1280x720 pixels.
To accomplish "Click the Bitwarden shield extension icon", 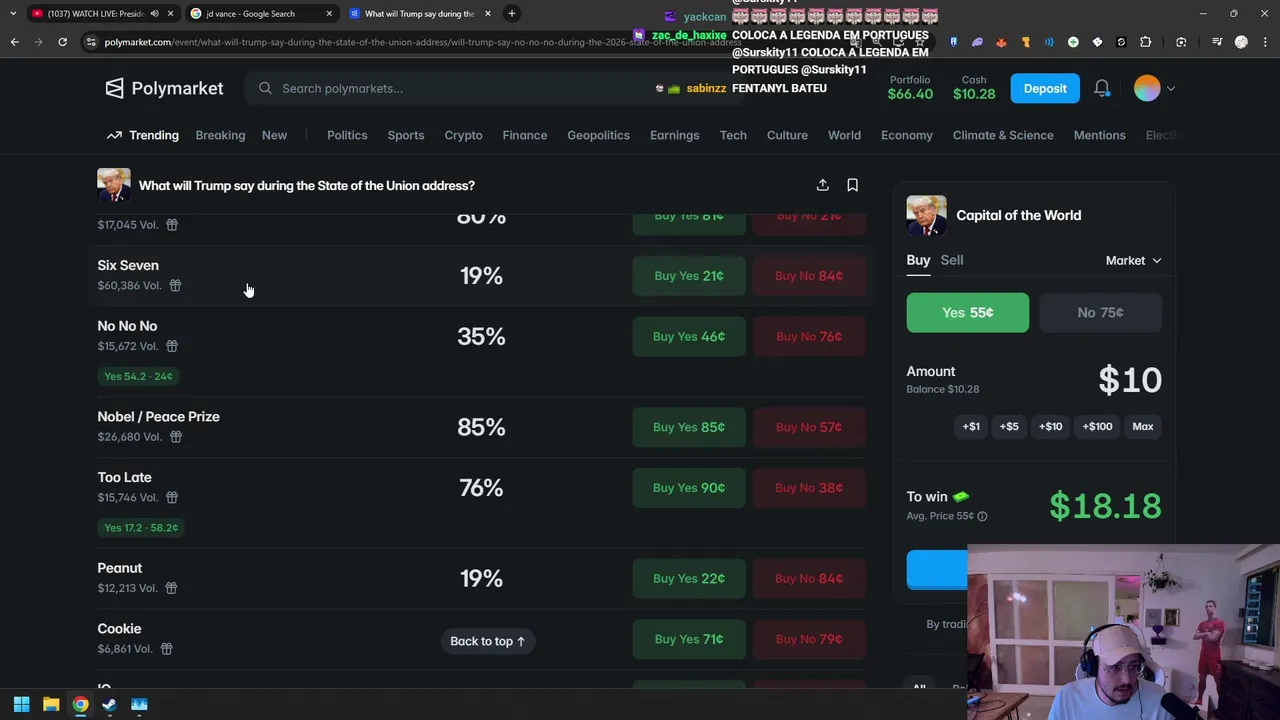I will click(953, 42).
